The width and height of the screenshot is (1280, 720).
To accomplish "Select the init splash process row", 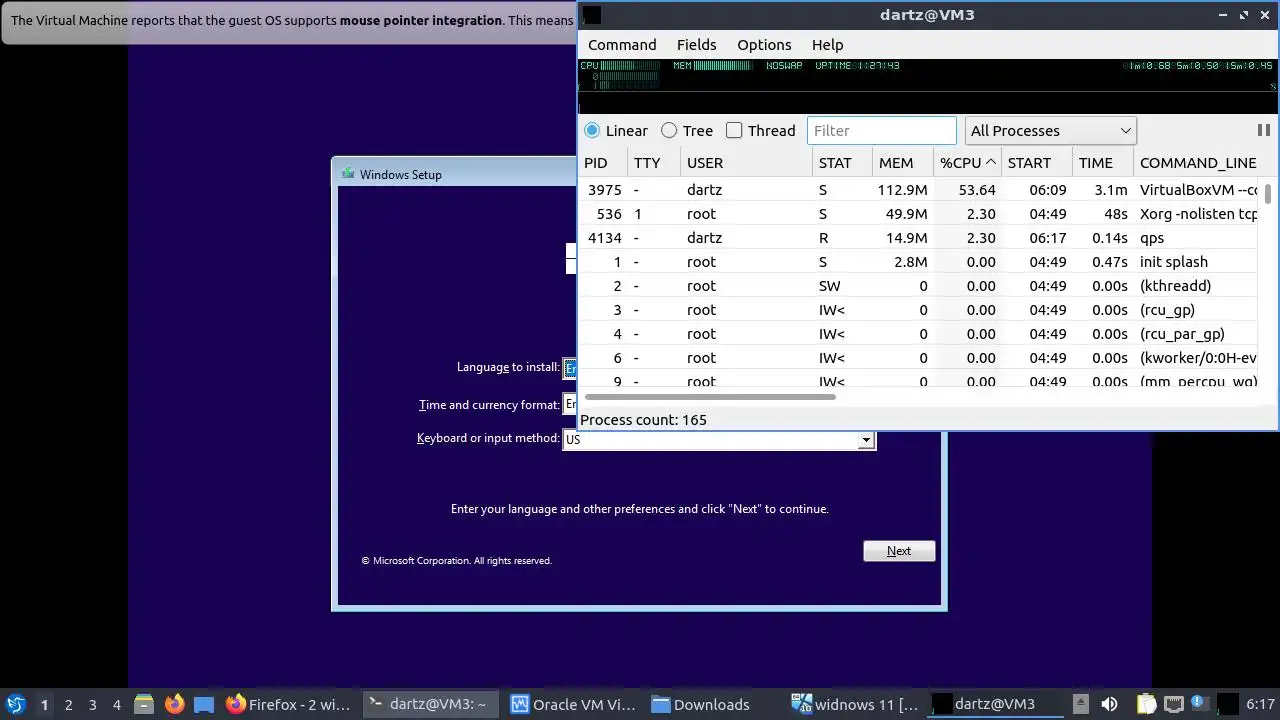I will coord(920,262).
